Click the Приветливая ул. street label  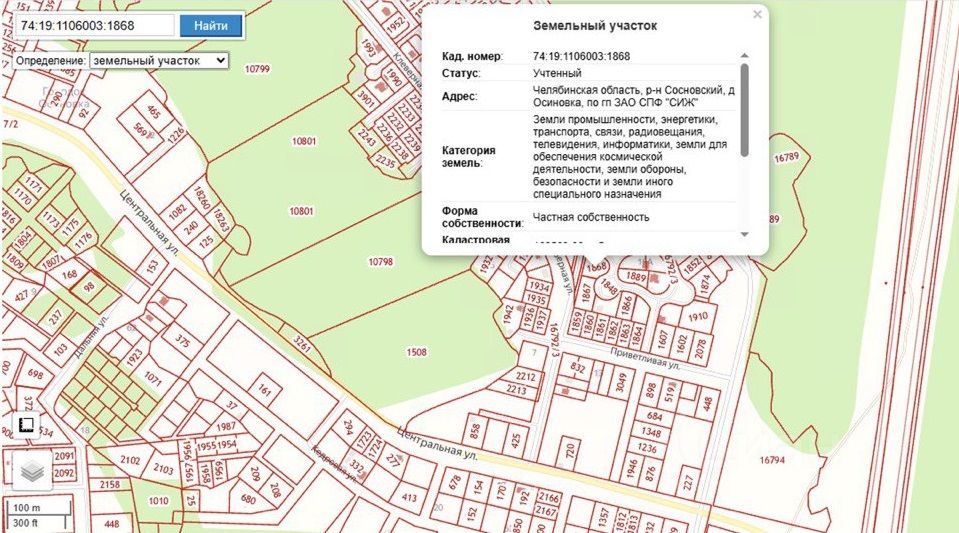coord(645,357)
